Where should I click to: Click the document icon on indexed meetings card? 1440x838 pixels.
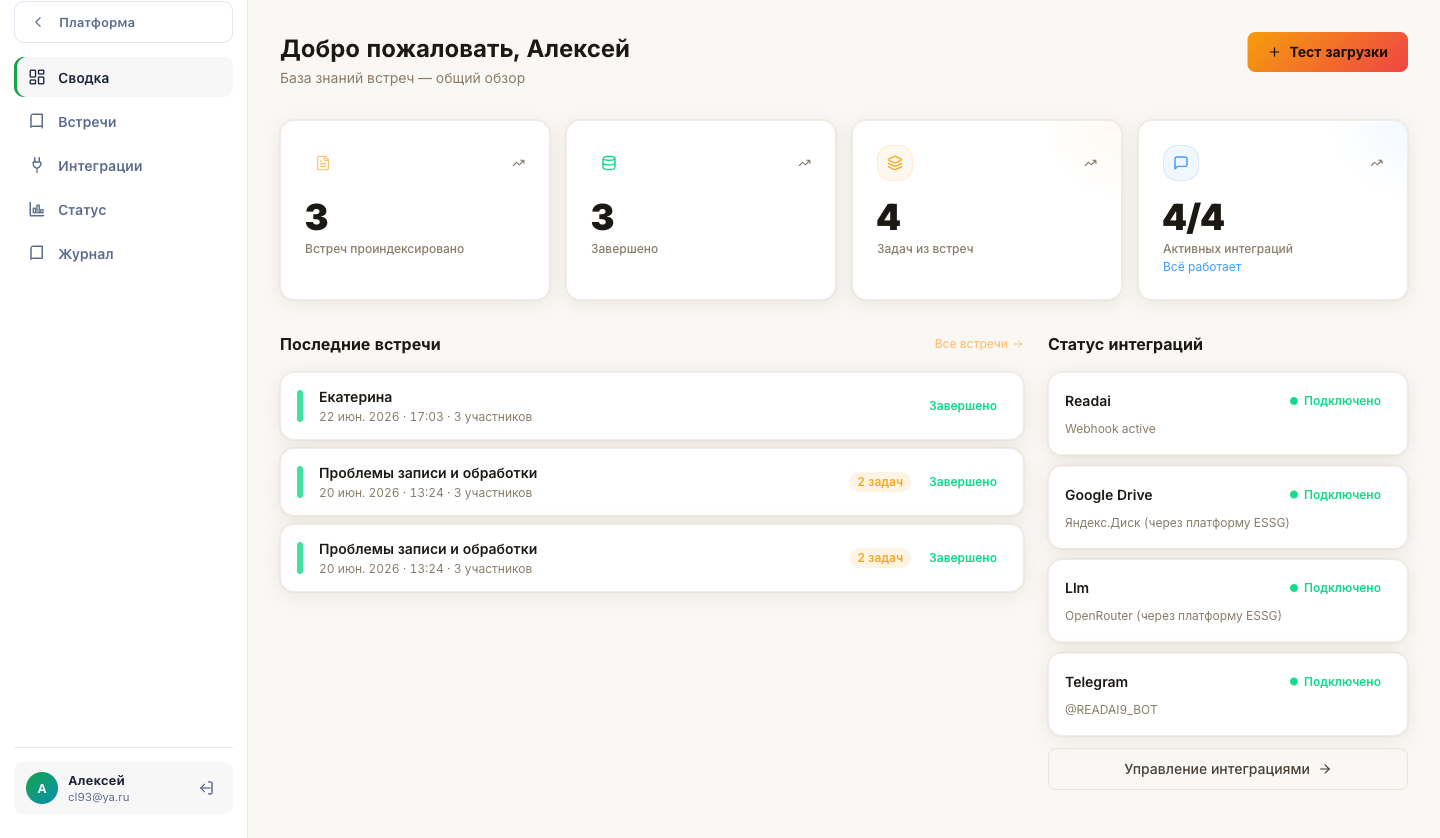tap(323, 163)
